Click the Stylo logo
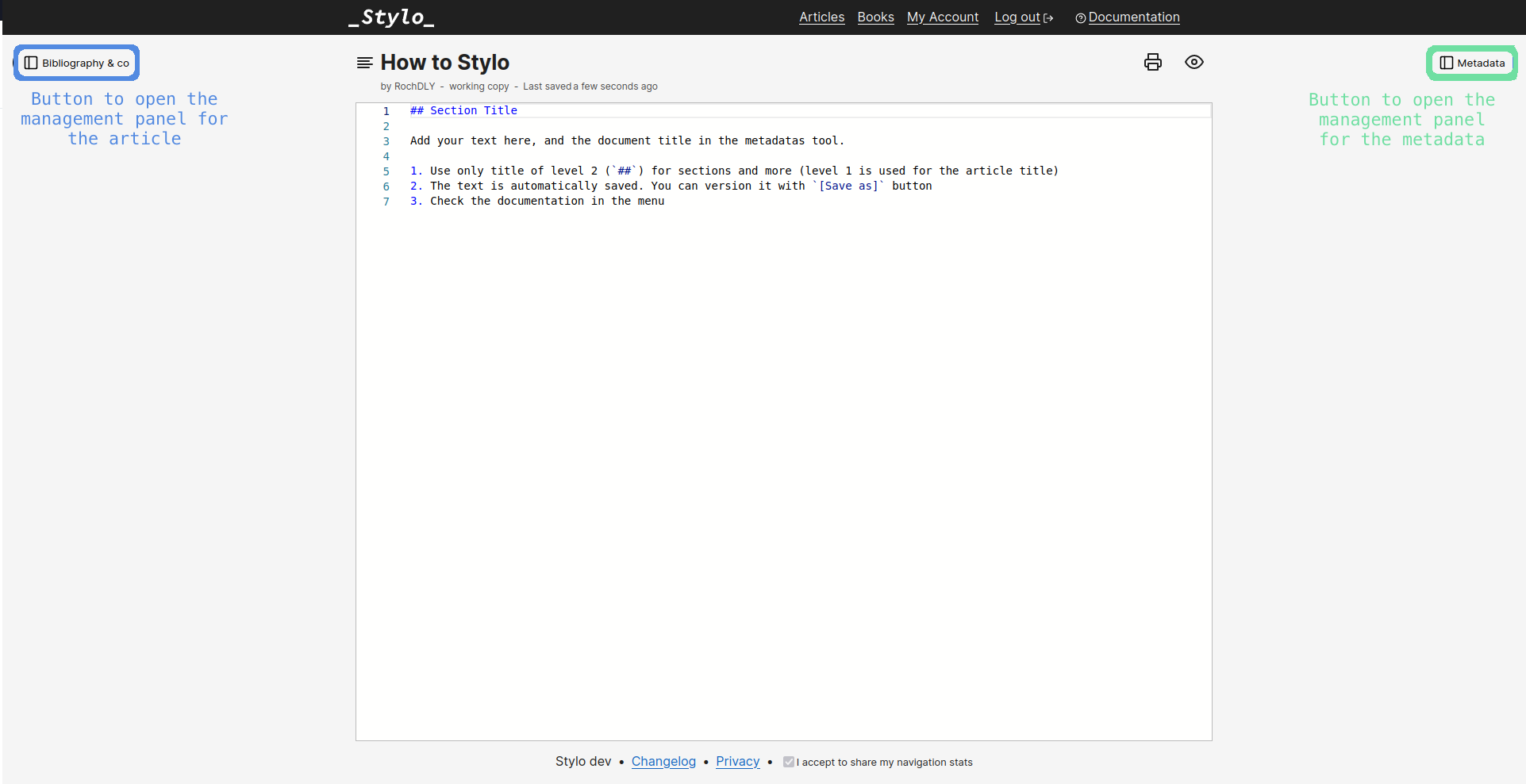 (x=391, y=17)
